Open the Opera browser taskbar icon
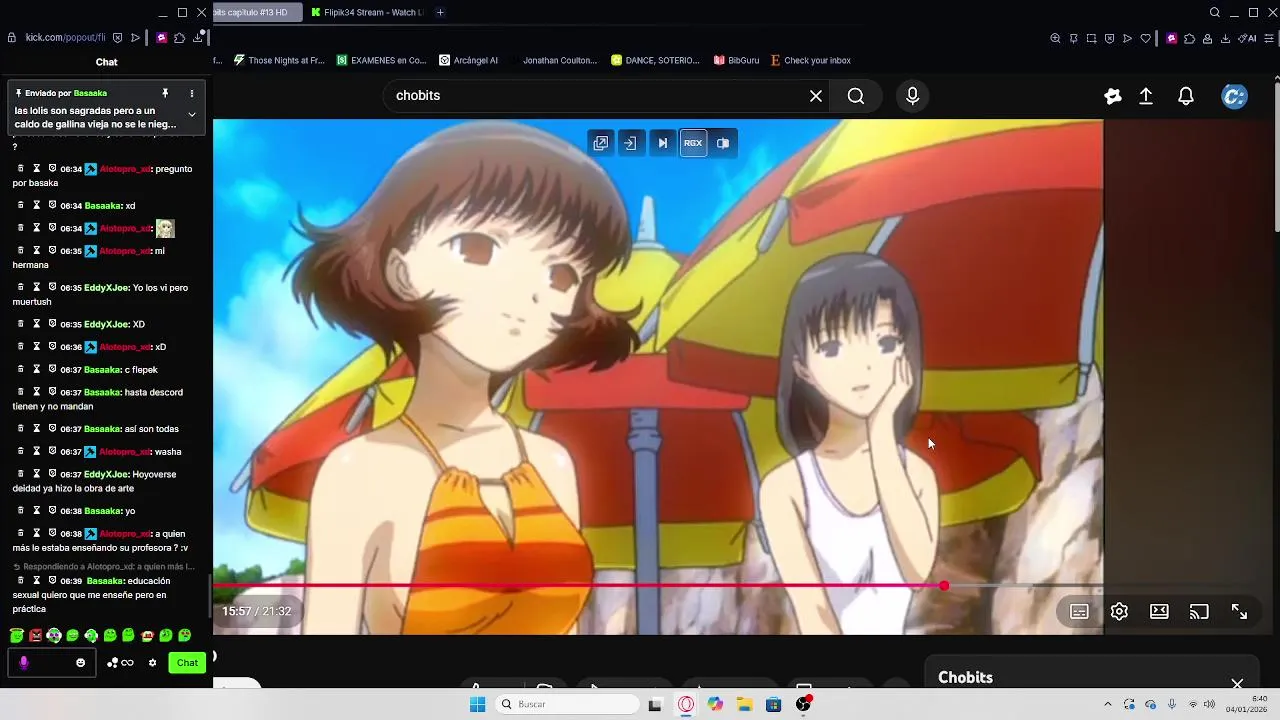This screenshot has width=1280, height=720. point(685,704)
